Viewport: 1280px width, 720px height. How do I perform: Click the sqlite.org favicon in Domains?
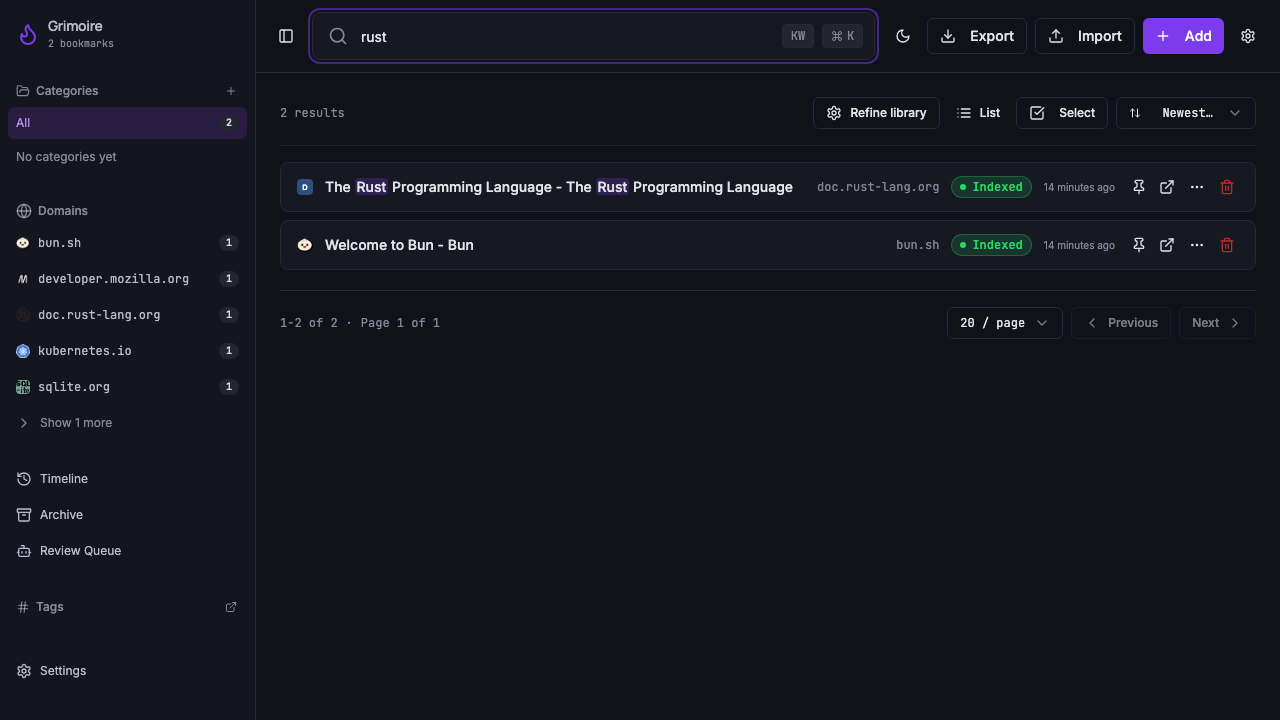tap(23, 387)
